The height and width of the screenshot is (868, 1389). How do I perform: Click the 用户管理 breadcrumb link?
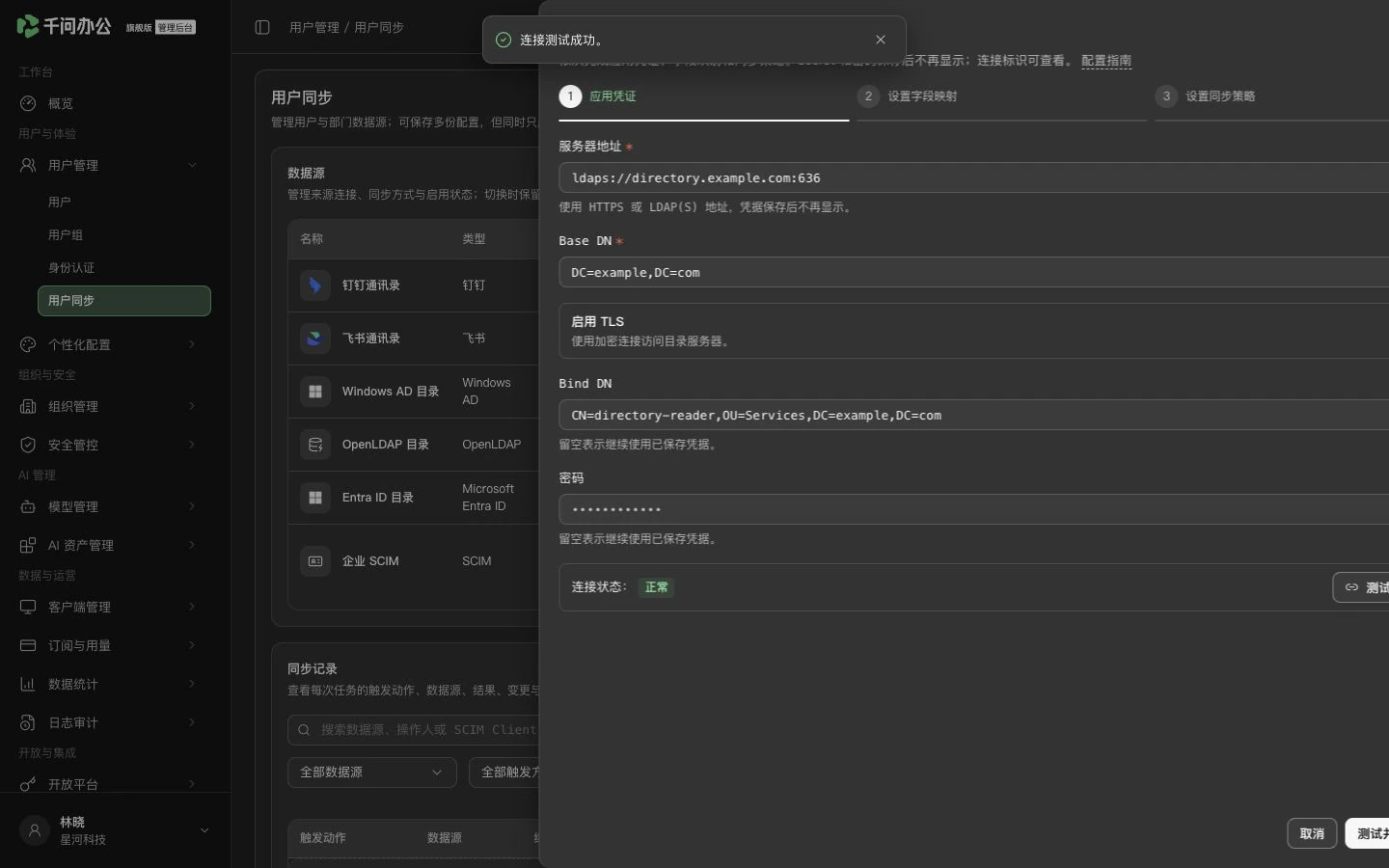point(314,27)
